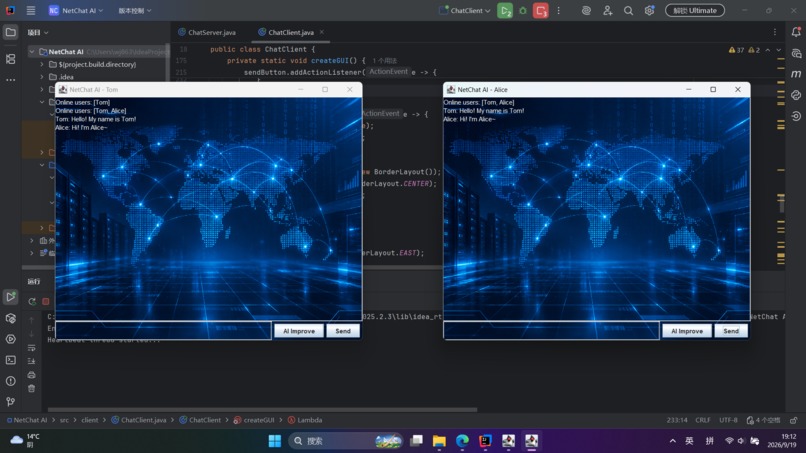Image resolution: width=806 pixels, height=453 pixels.
Task: Open the AI Assistant swirl icon in toolbar
Action: click(586, 10)
